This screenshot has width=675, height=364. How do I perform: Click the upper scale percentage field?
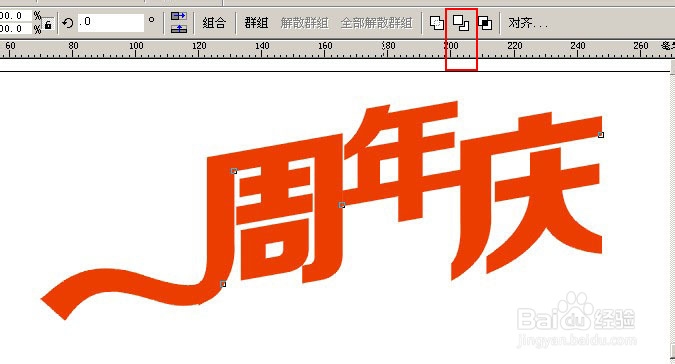(x=16, y=16)
